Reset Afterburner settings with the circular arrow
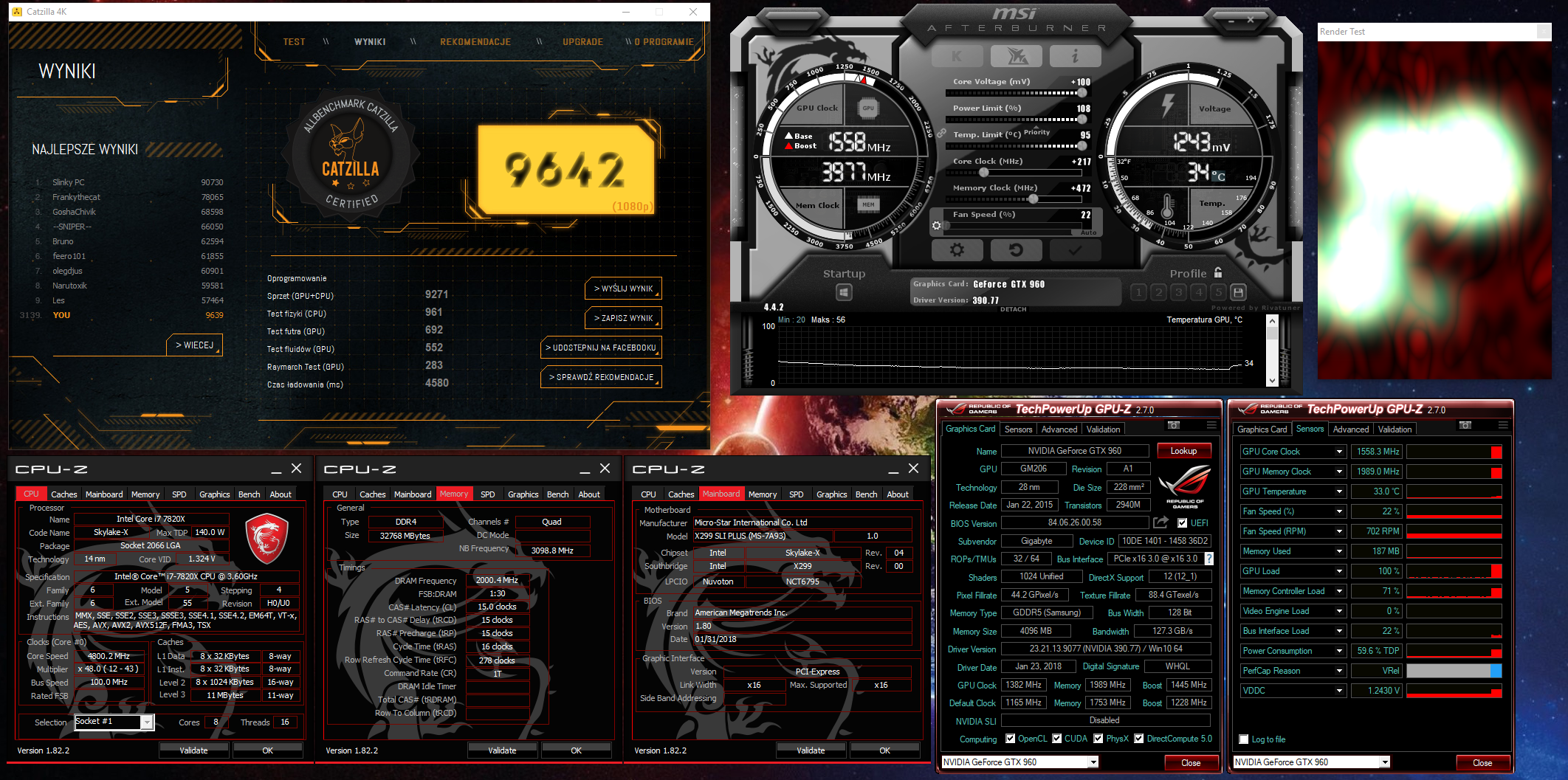The height and width of the screenshot is (780, 1568). pos(1017,250)
